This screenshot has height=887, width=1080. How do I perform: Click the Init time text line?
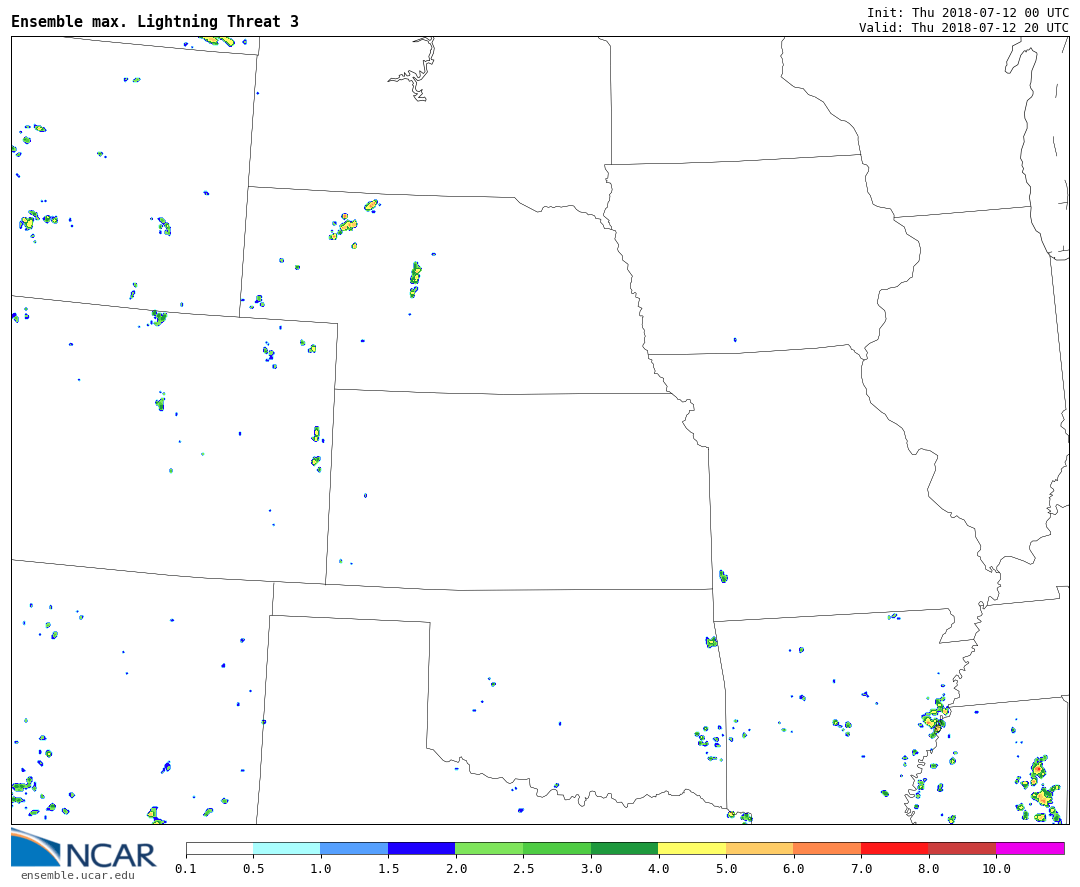967,12
